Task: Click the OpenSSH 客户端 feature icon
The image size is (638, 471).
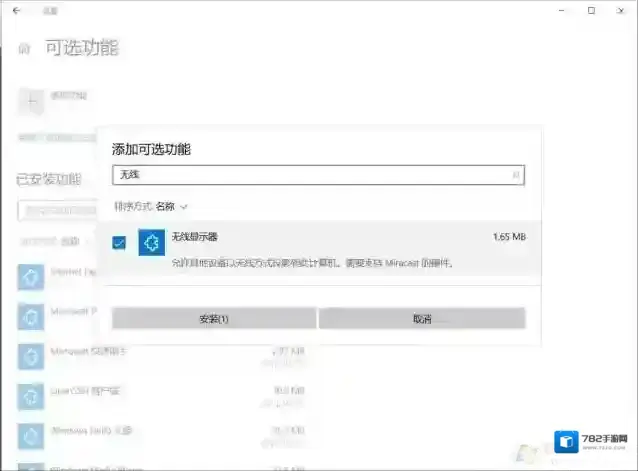Action: point(31,396)
